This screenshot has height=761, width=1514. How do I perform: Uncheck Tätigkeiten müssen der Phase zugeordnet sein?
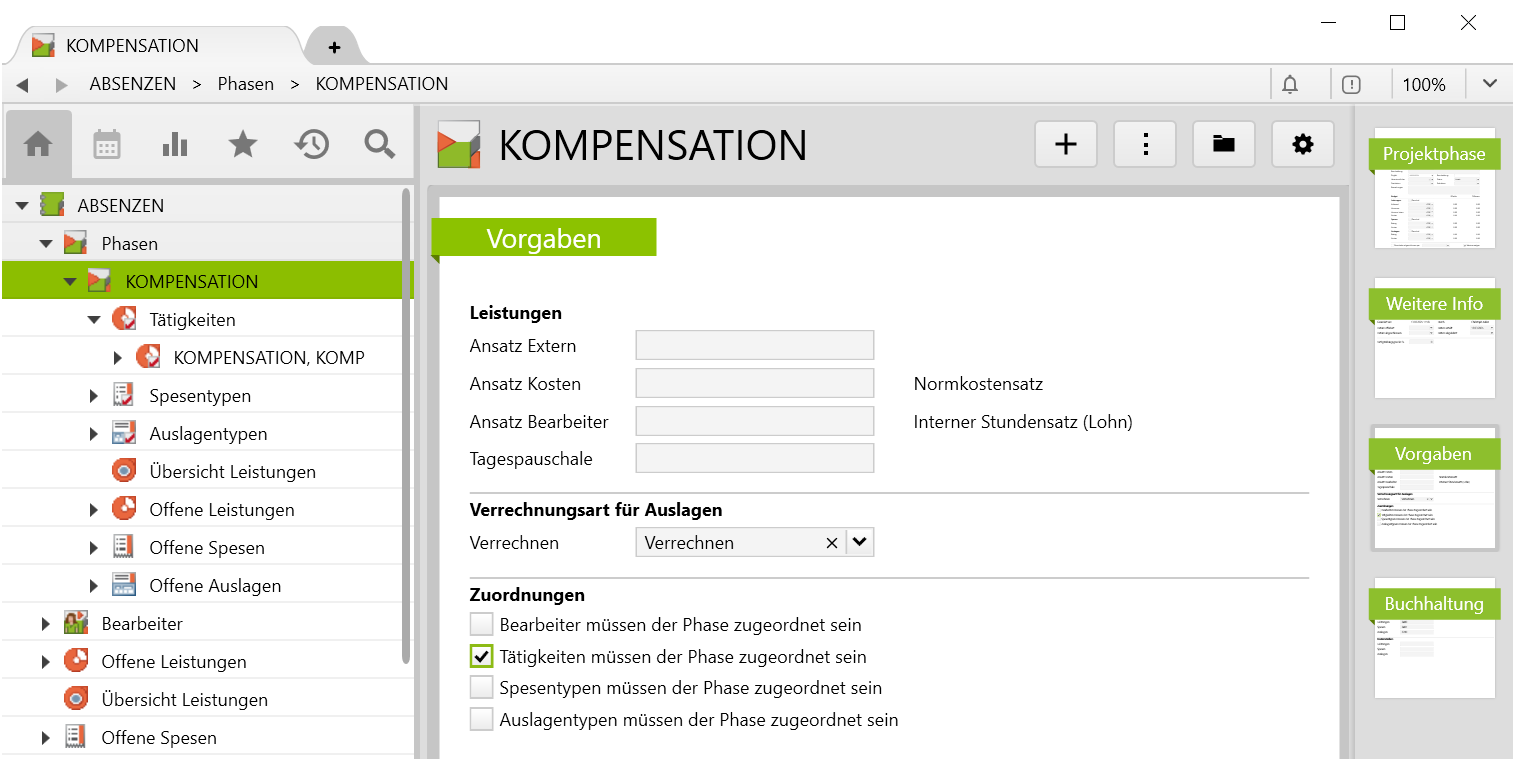click(481, 655)
